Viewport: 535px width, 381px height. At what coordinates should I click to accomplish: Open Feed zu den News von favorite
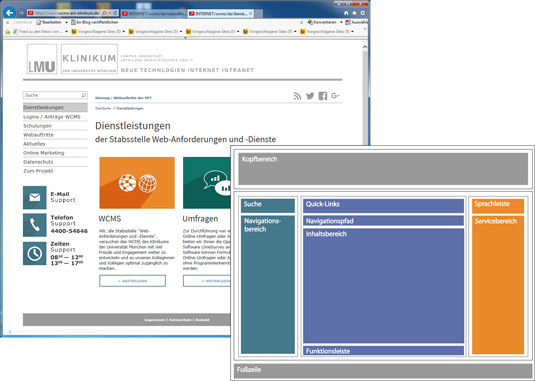click(38, 31)
